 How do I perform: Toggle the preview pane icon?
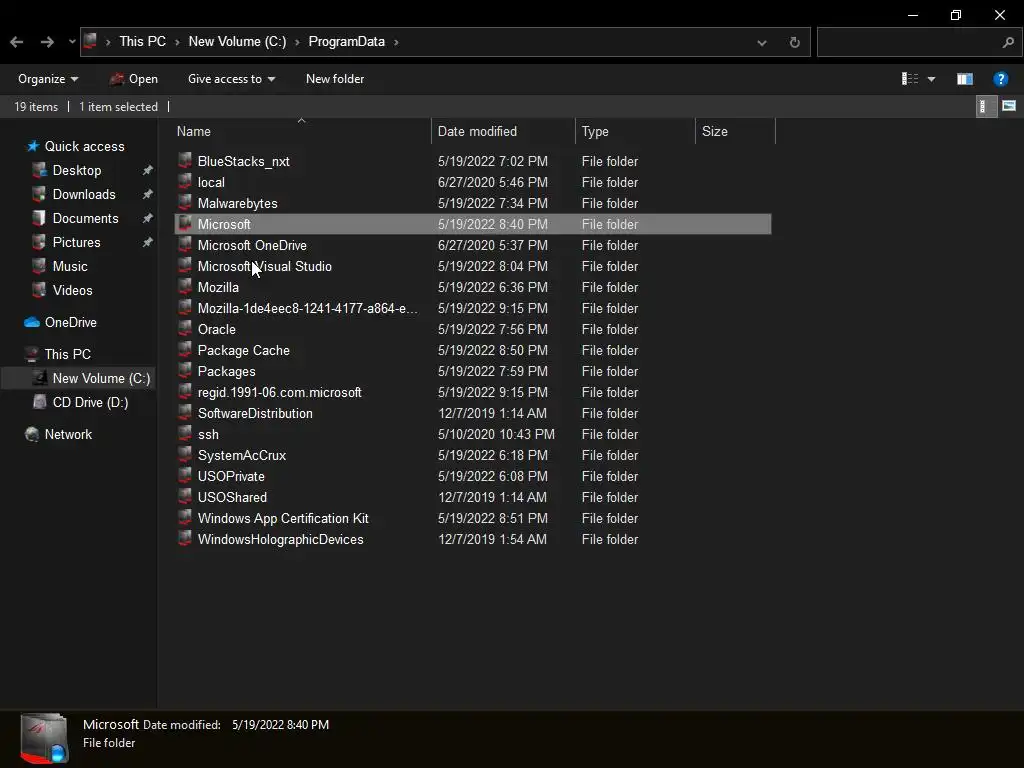pyautogui.click(x=965, y=79)
